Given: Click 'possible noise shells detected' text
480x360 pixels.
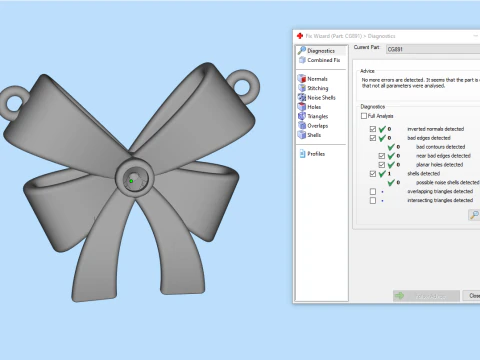Looking at the screenshot, I should point(447,182).
